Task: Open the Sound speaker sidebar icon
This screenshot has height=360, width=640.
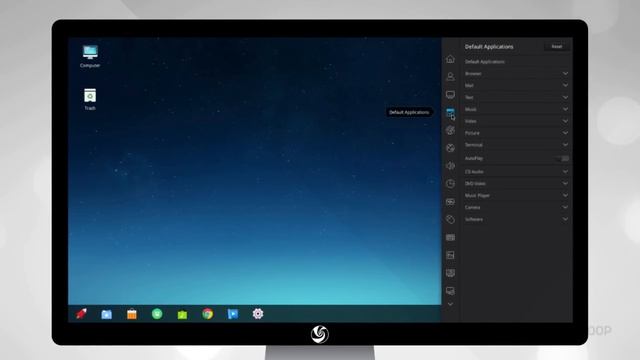Action: click(450, 166)
